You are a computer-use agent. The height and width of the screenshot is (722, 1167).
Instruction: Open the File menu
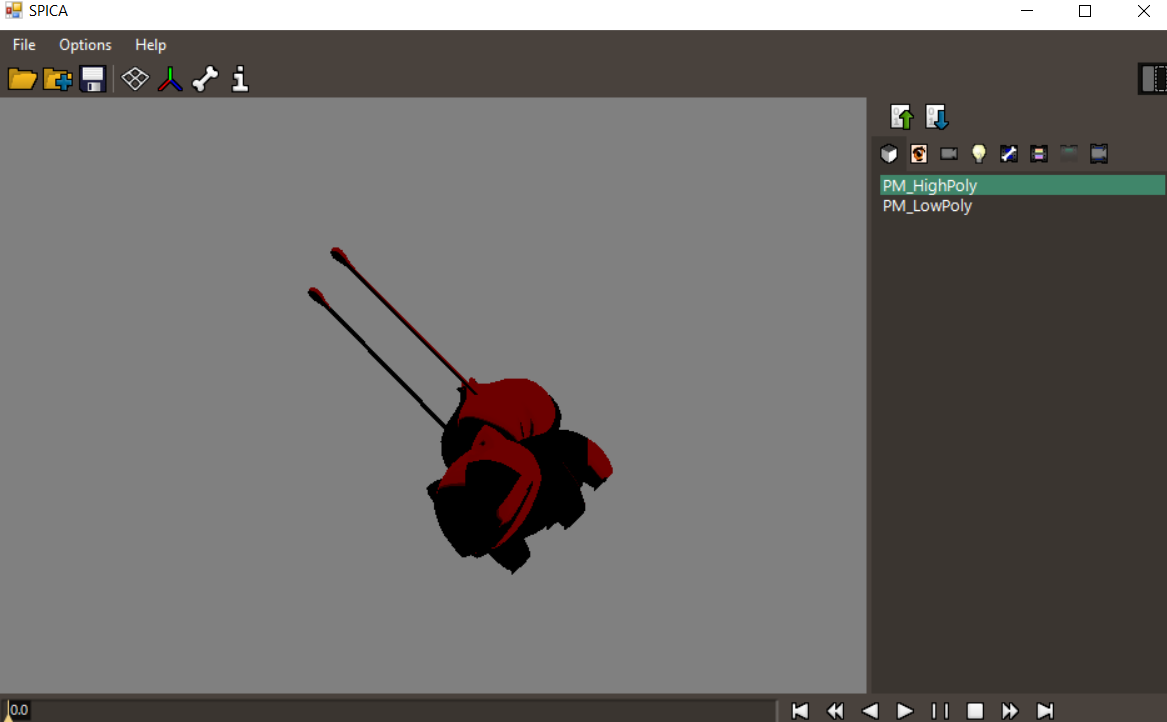(24, 45)
